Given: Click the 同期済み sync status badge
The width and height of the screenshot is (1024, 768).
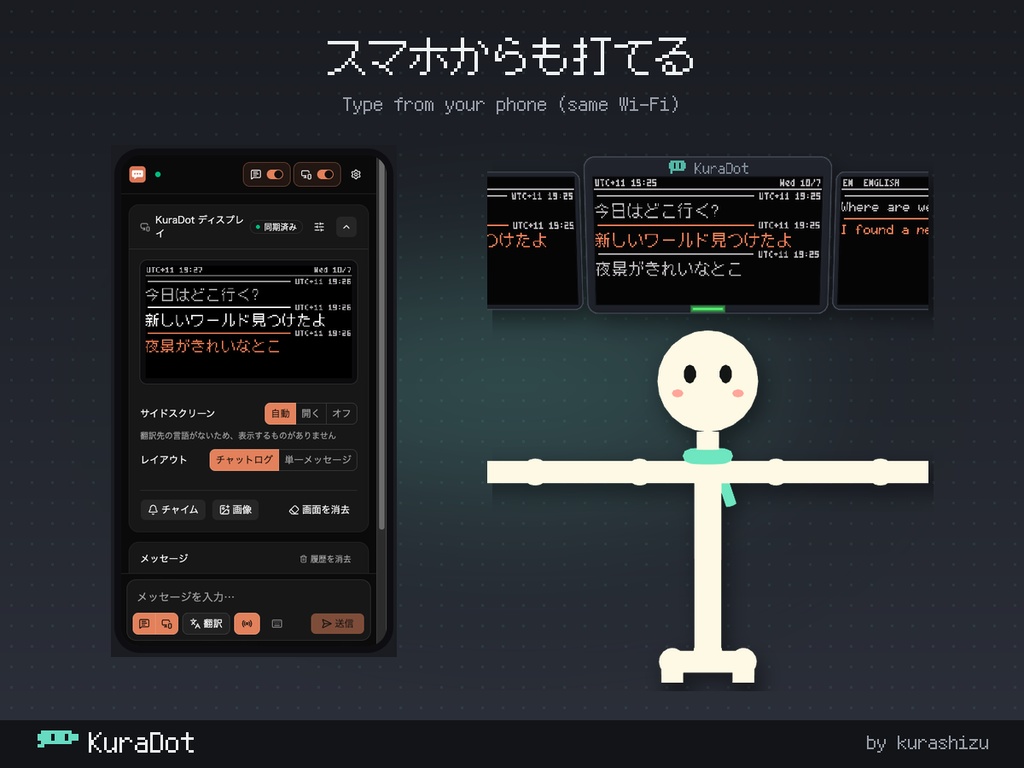Looking at the screenshot, I should [276, 227].
